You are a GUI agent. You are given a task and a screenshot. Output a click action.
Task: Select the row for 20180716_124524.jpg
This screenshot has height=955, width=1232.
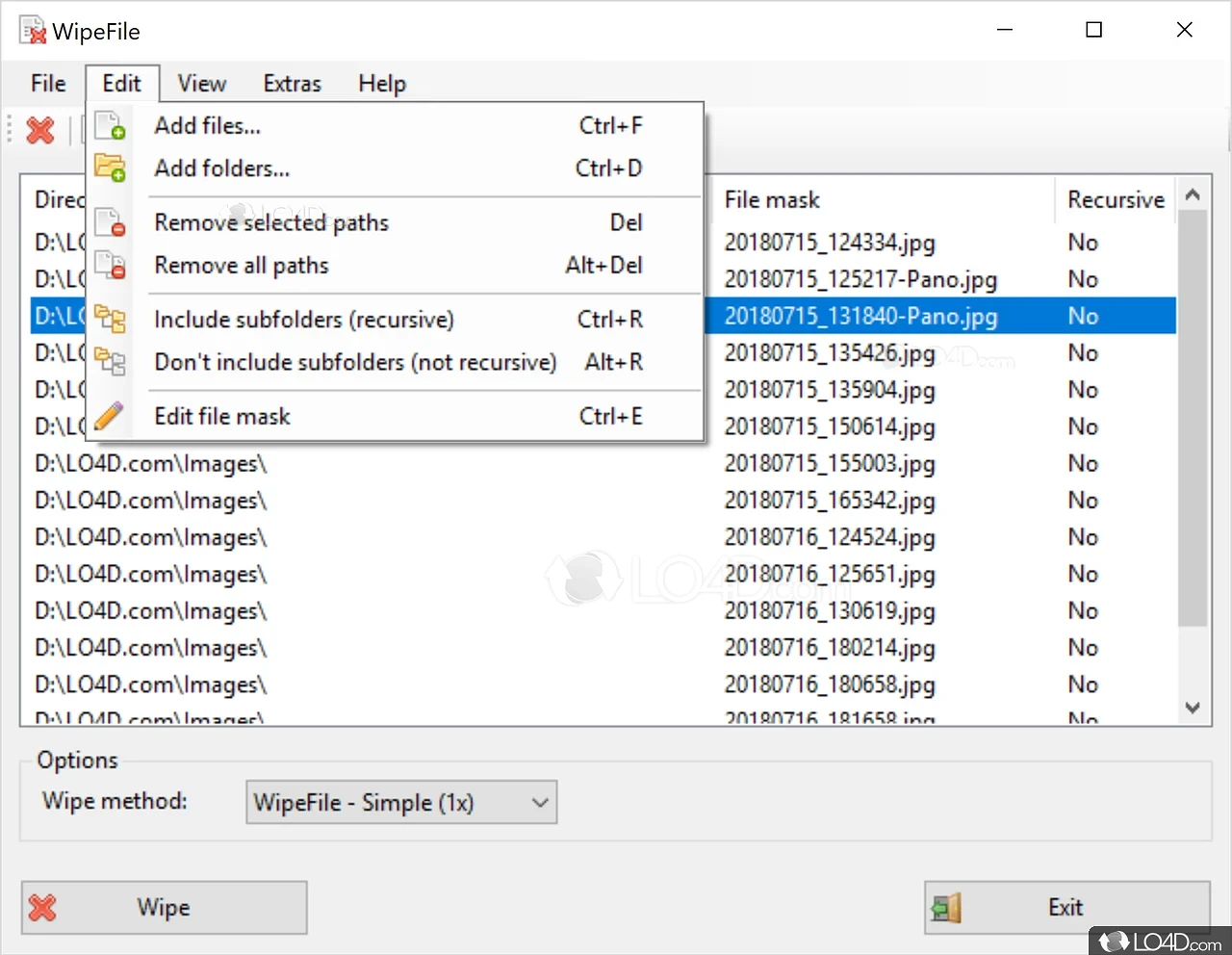point(829,537)
